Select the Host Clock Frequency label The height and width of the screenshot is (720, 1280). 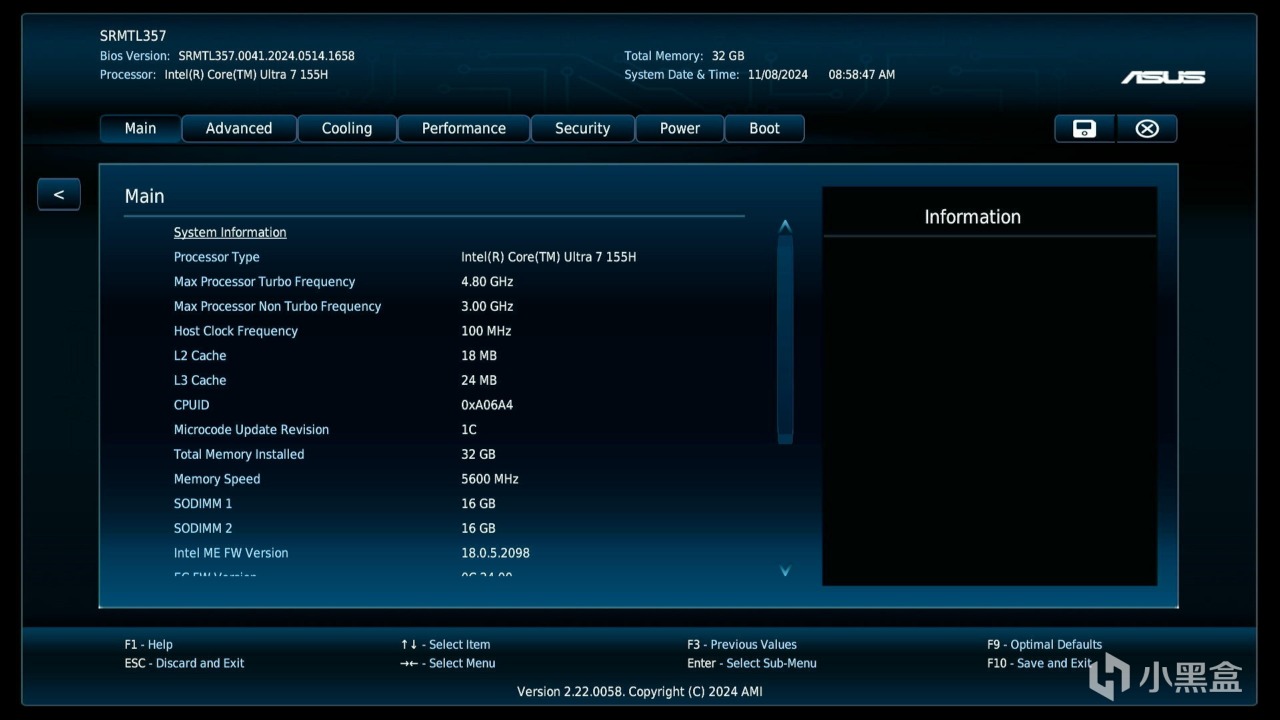click(x=236, y=331)
